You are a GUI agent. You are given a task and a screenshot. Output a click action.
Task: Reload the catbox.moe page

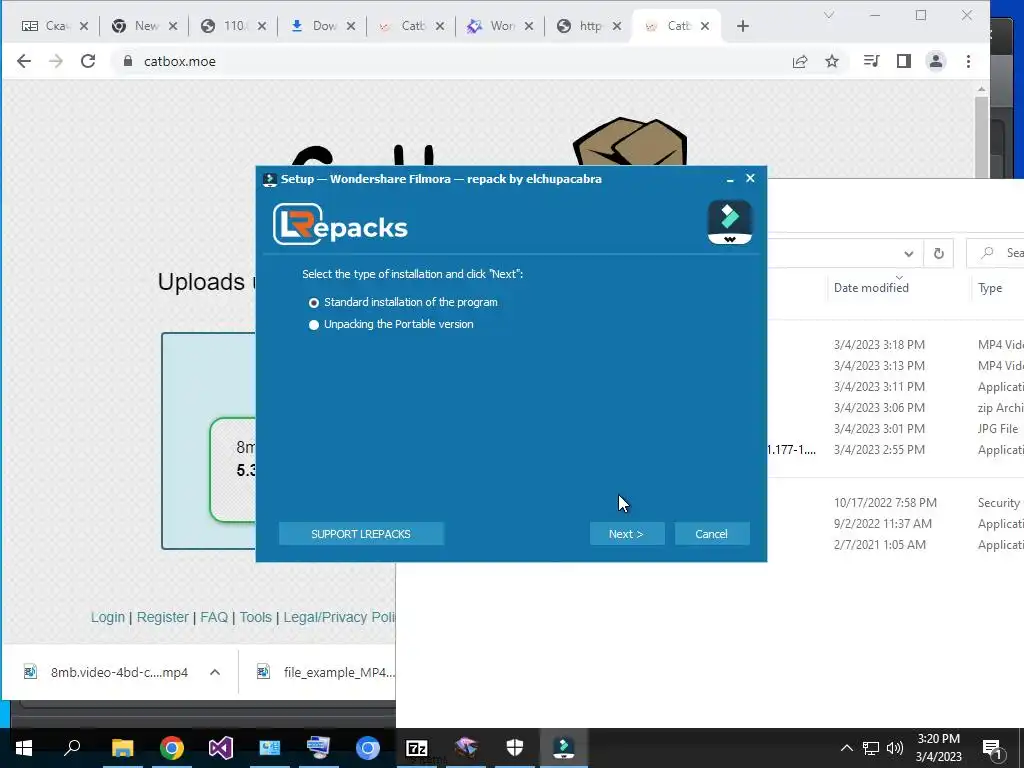click(88, 61)
